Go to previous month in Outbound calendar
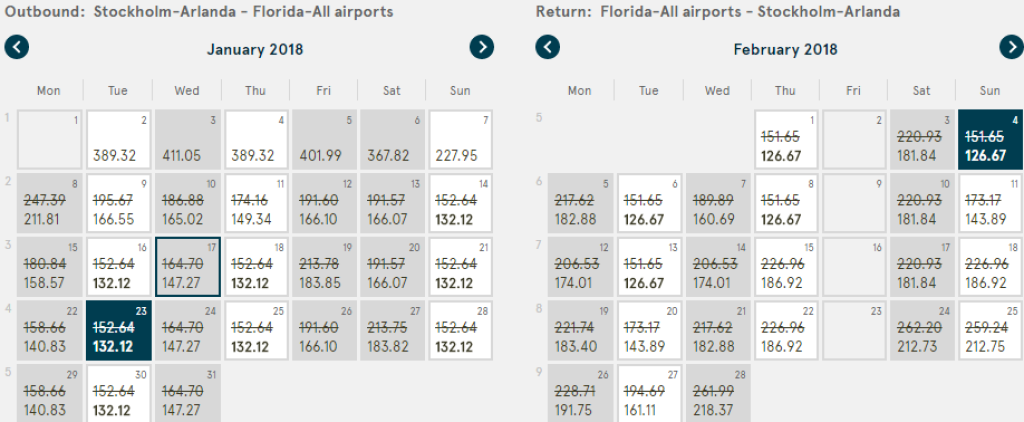This screenshot has height=422, width=1024. pos(17,47)
